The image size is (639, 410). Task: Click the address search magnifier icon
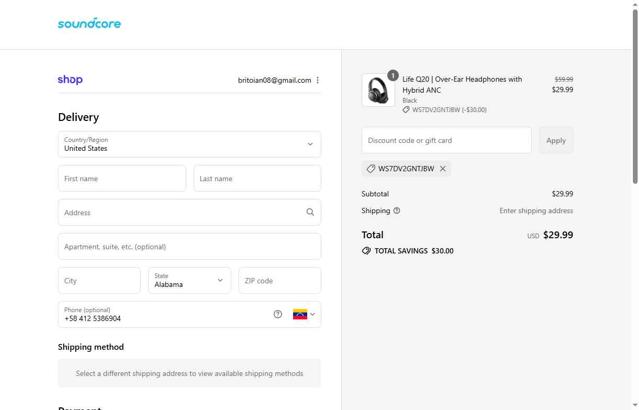point(310,212)
